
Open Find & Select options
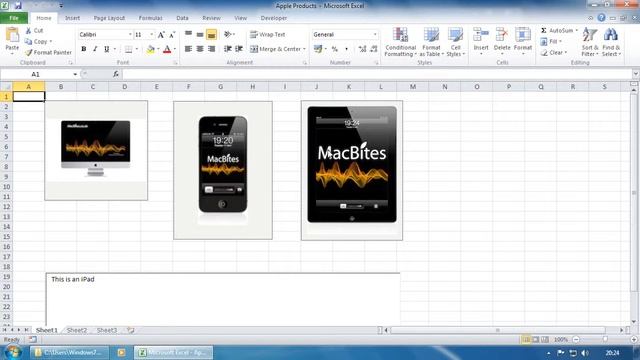click(611, 42)
